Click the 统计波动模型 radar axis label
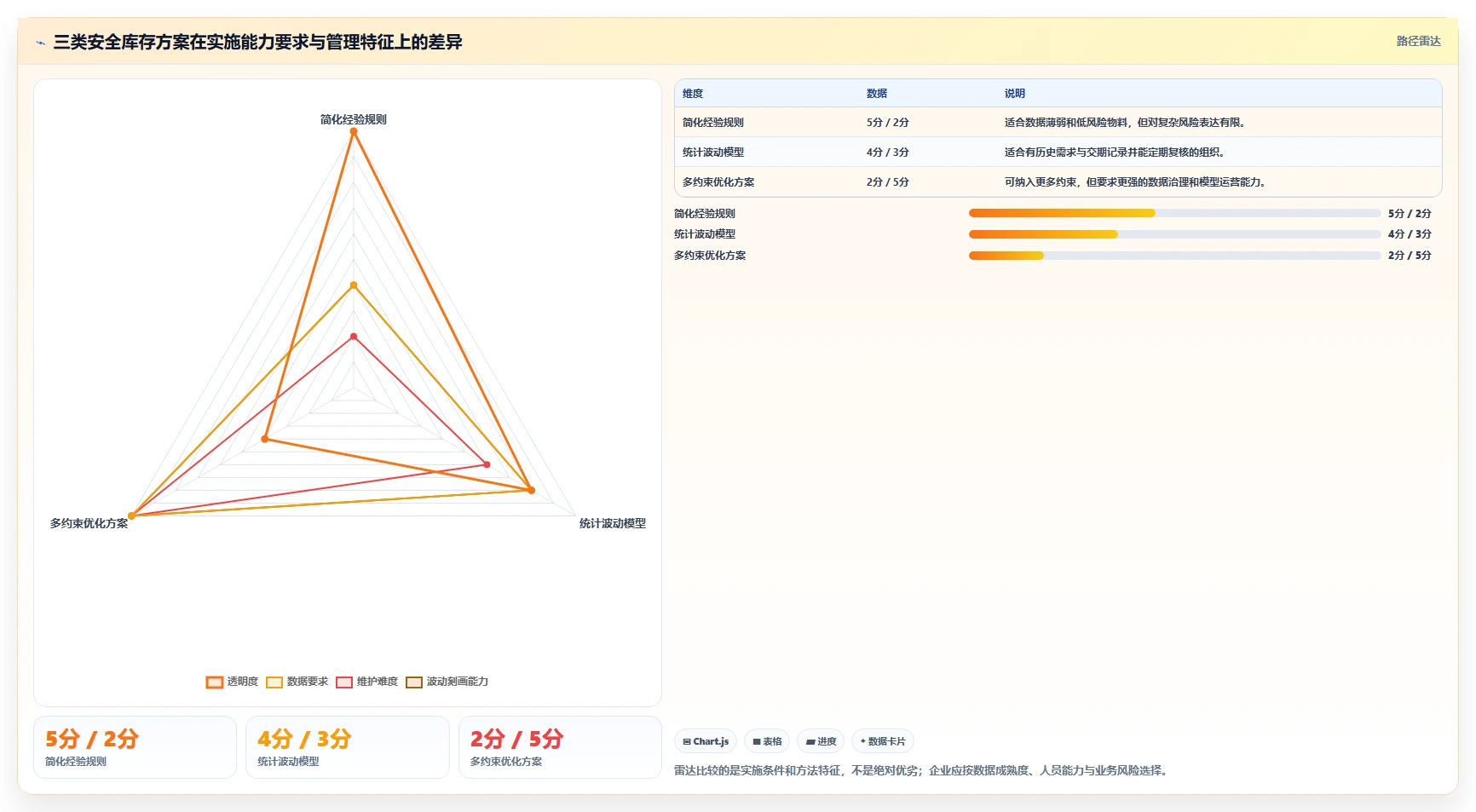1476x812 pixels. pyautogui.click(x=613, y=523)
